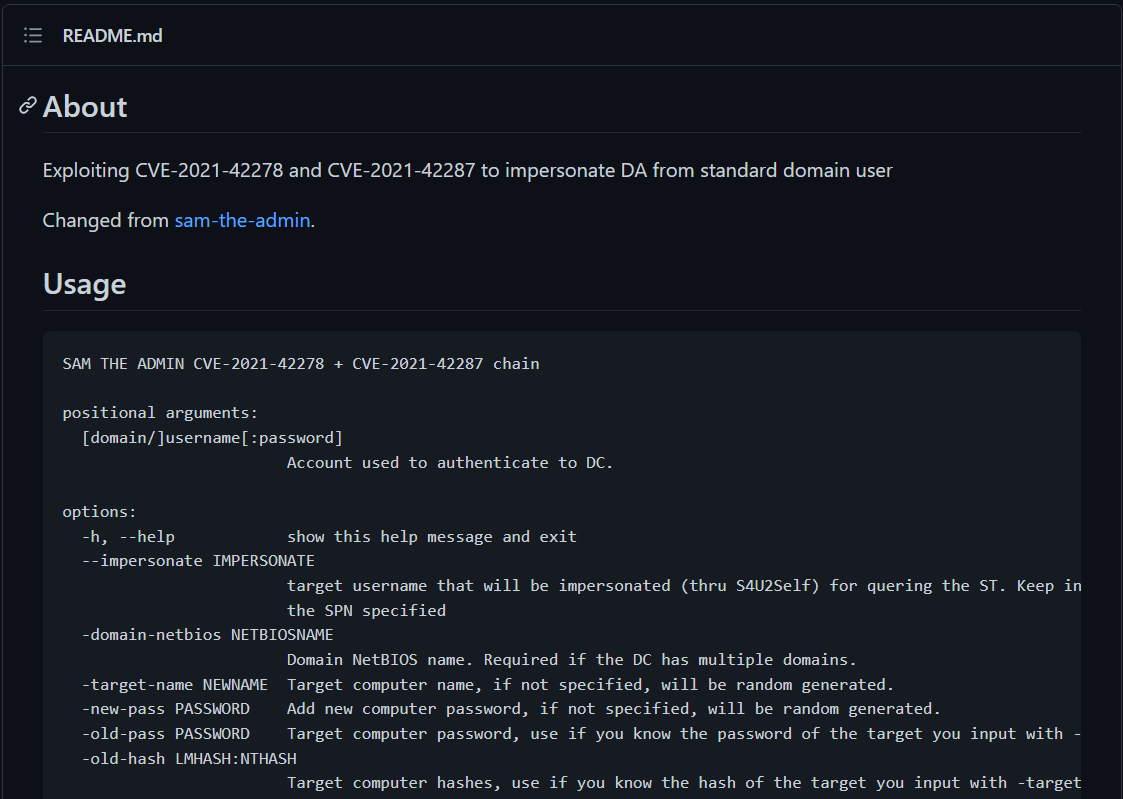Screen dimensions: 1123x799
Task: Select "Target computer password, use if you know" text
Action: coord(684,734)
